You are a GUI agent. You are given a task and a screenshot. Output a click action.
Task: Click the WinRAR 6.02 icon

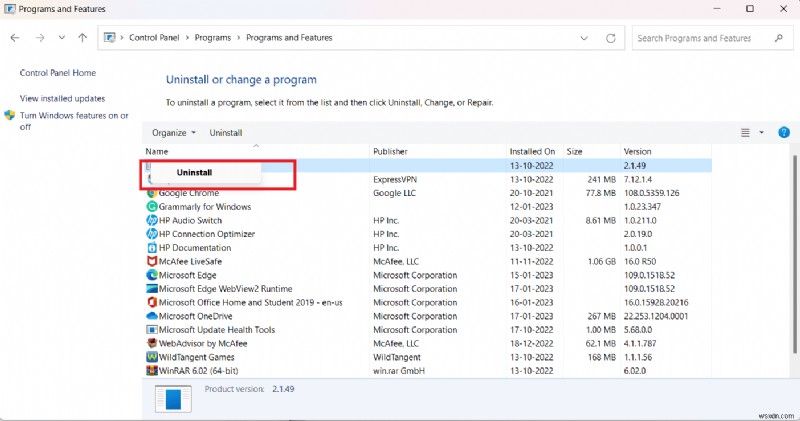152,371
